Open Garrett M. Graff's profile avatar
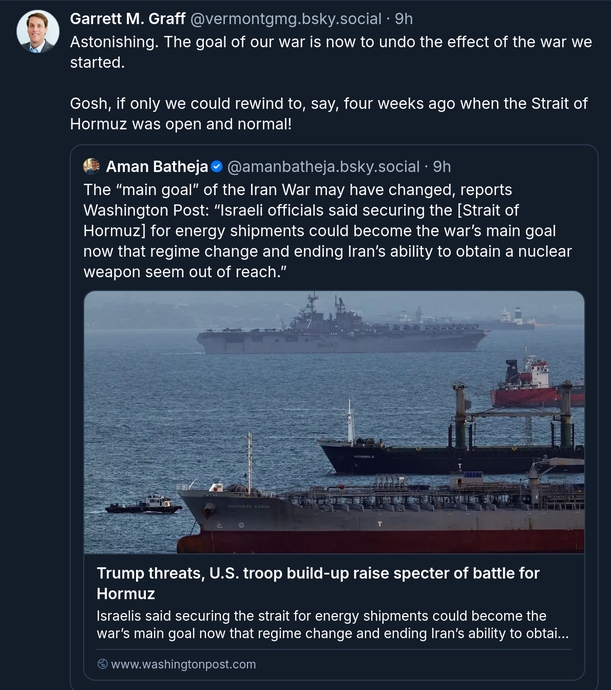This screenshot has width=611, height=690. coord(38,31)
